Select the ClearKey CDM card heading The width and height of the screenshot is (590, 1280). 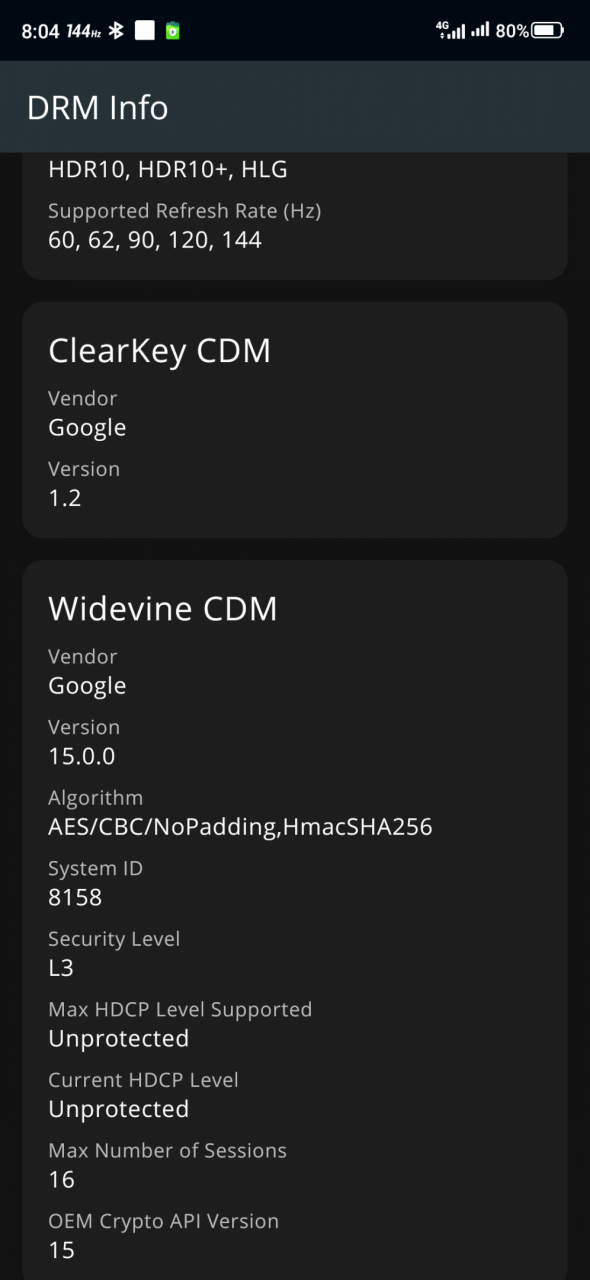(x=159, y=350)
